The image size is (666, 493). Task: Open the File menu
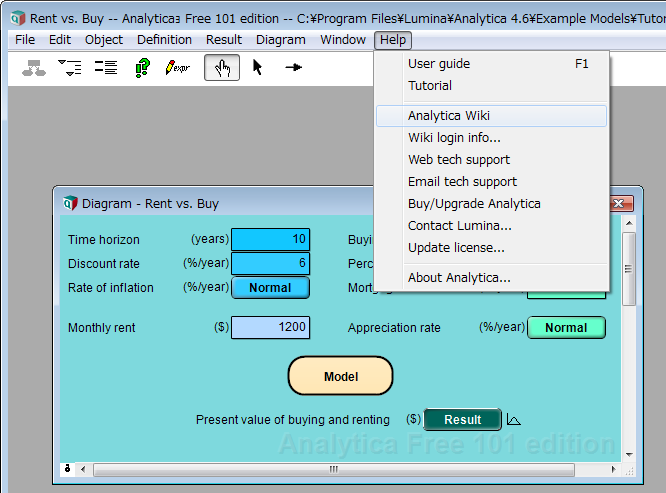[x=25, y=40]
